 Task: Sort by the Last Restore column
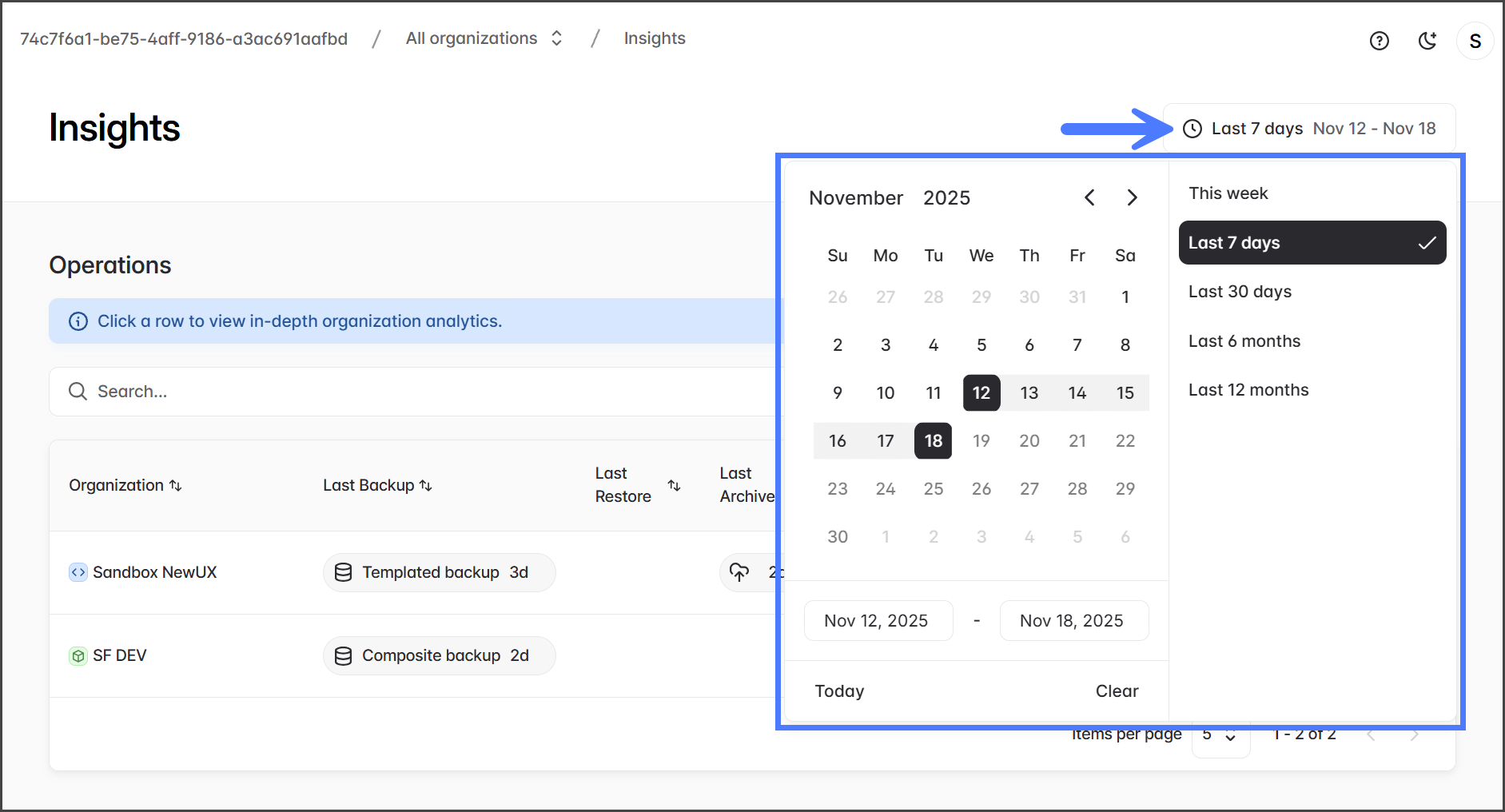pos(674,485)
